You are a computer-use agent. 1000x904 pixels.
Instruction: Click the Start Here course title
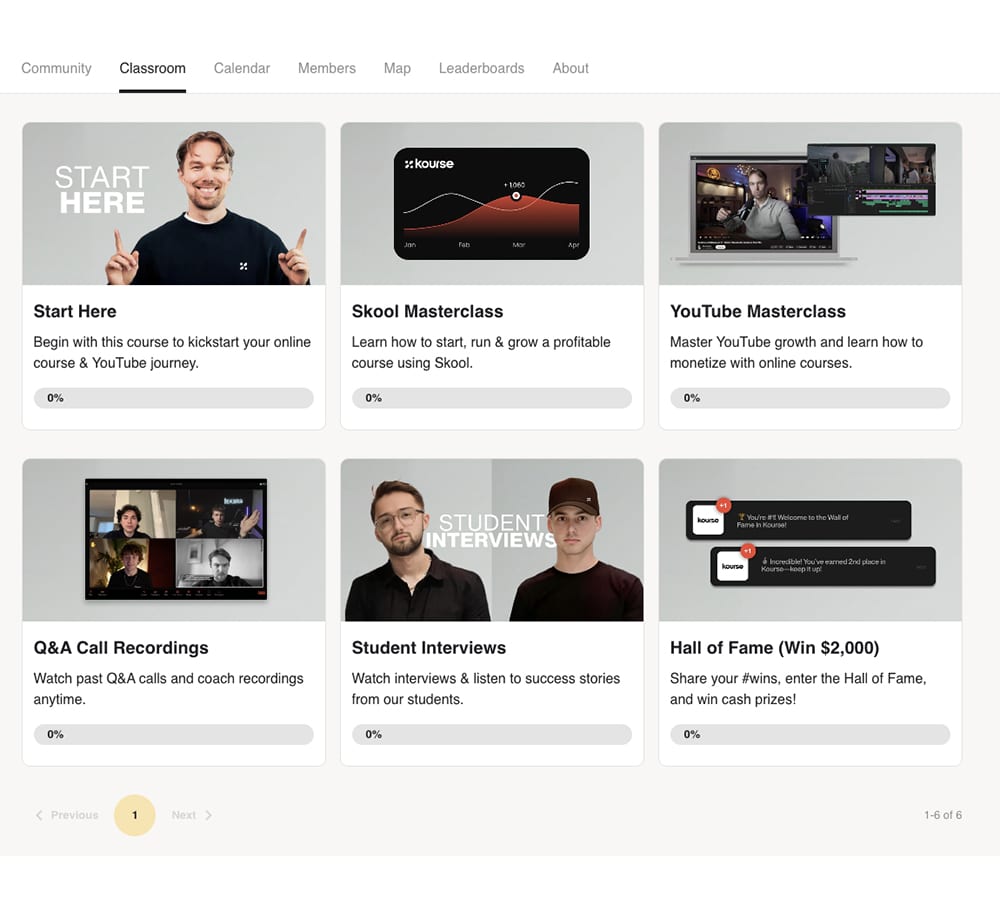tap(75, 311)
